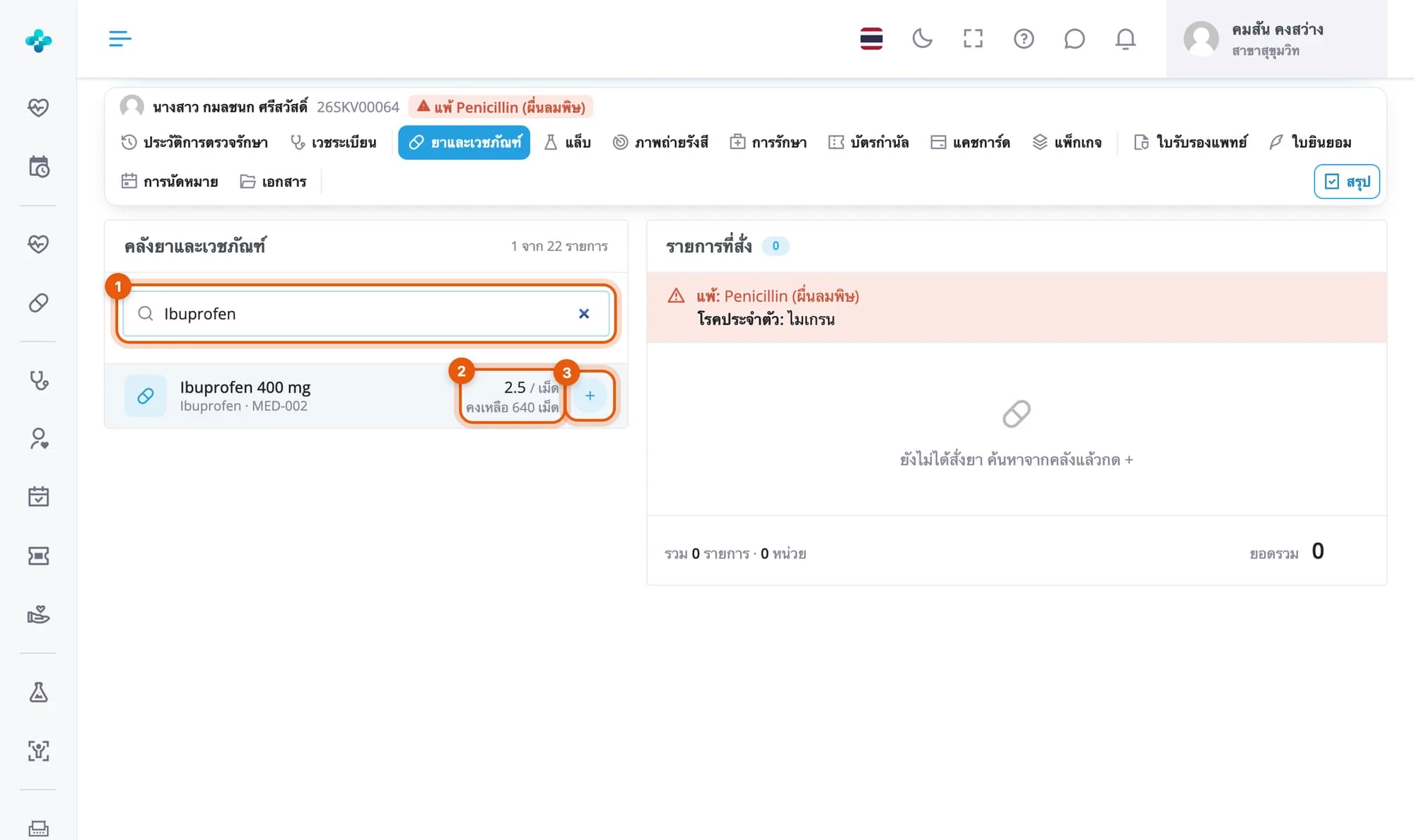Clear the search with X icon
This screenshot has width=1414, height=840.
point(584,313)
